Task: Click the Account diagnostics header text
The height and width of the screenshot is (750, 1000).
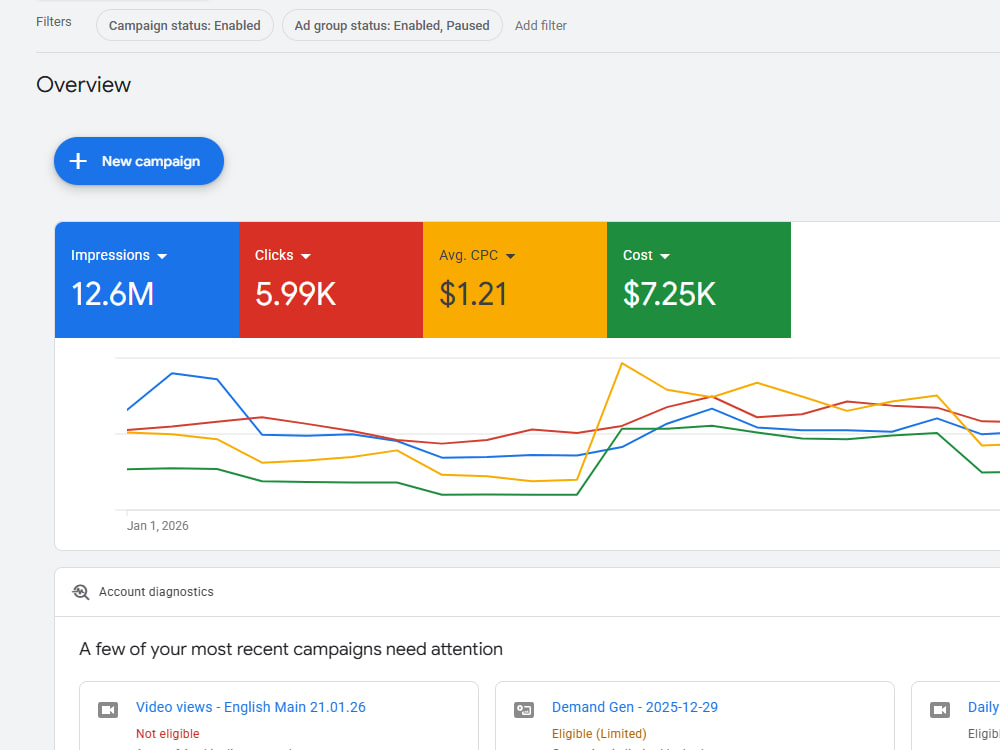Action: pyautogui.click(x=156, y=592)
